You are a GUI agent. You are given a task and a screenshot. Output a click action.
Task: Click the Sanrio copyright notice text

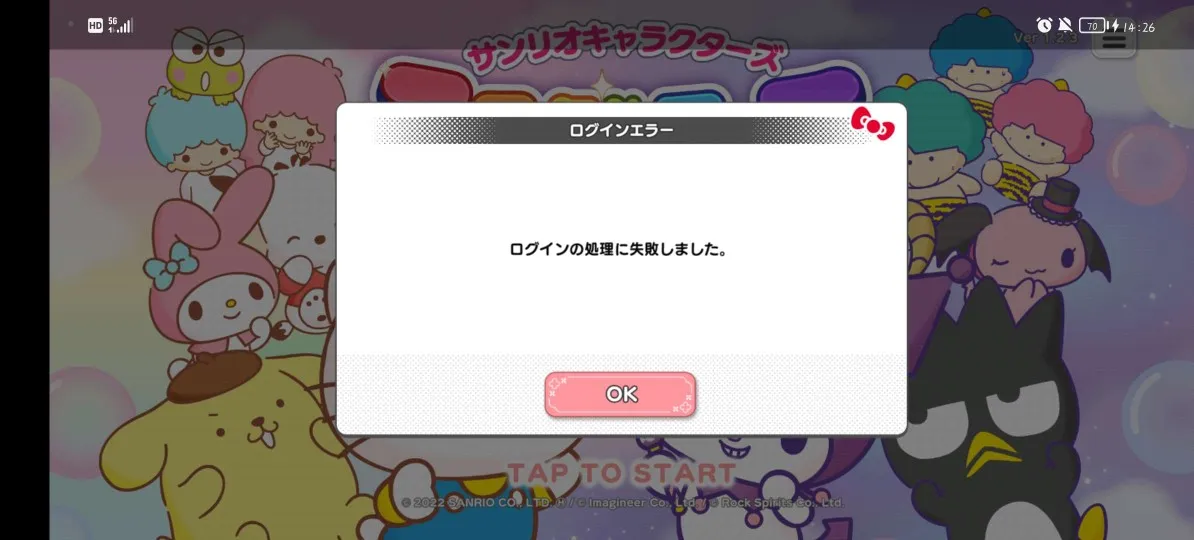pyautogui.click(x=622, y=503)
